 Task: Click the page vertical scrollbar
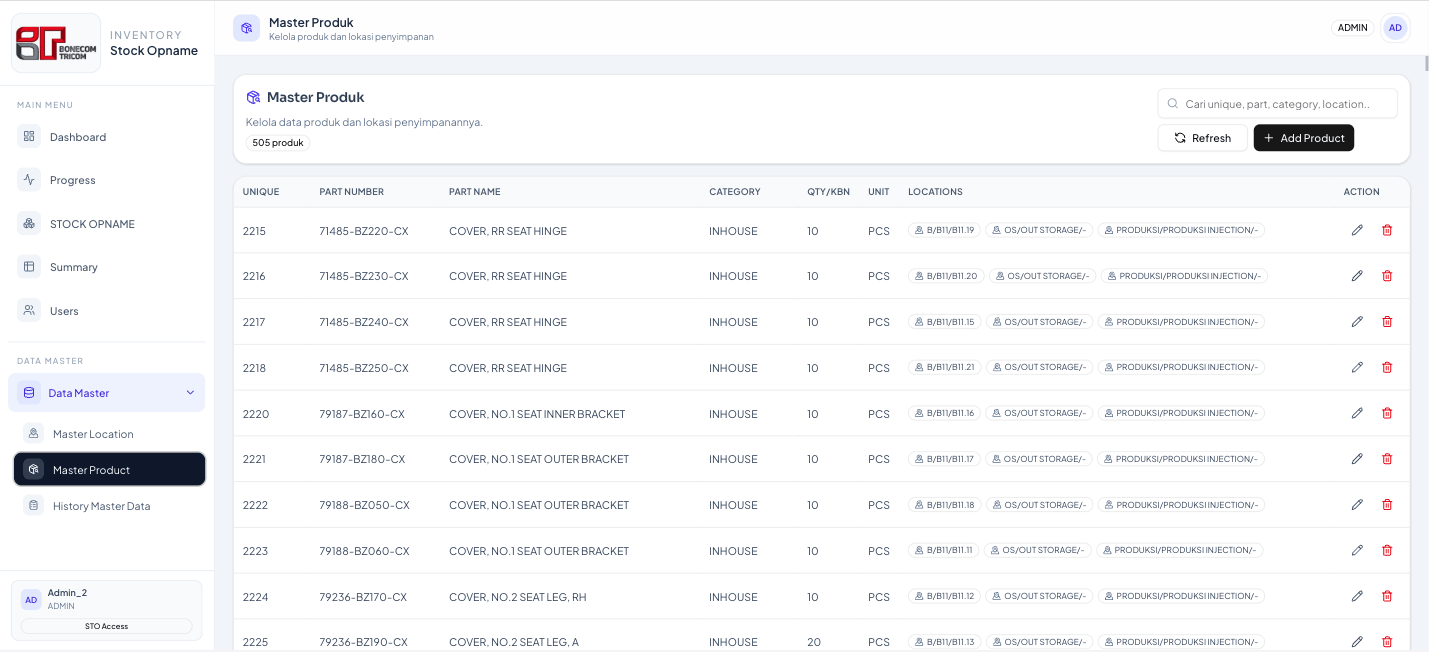point(1426,64)
